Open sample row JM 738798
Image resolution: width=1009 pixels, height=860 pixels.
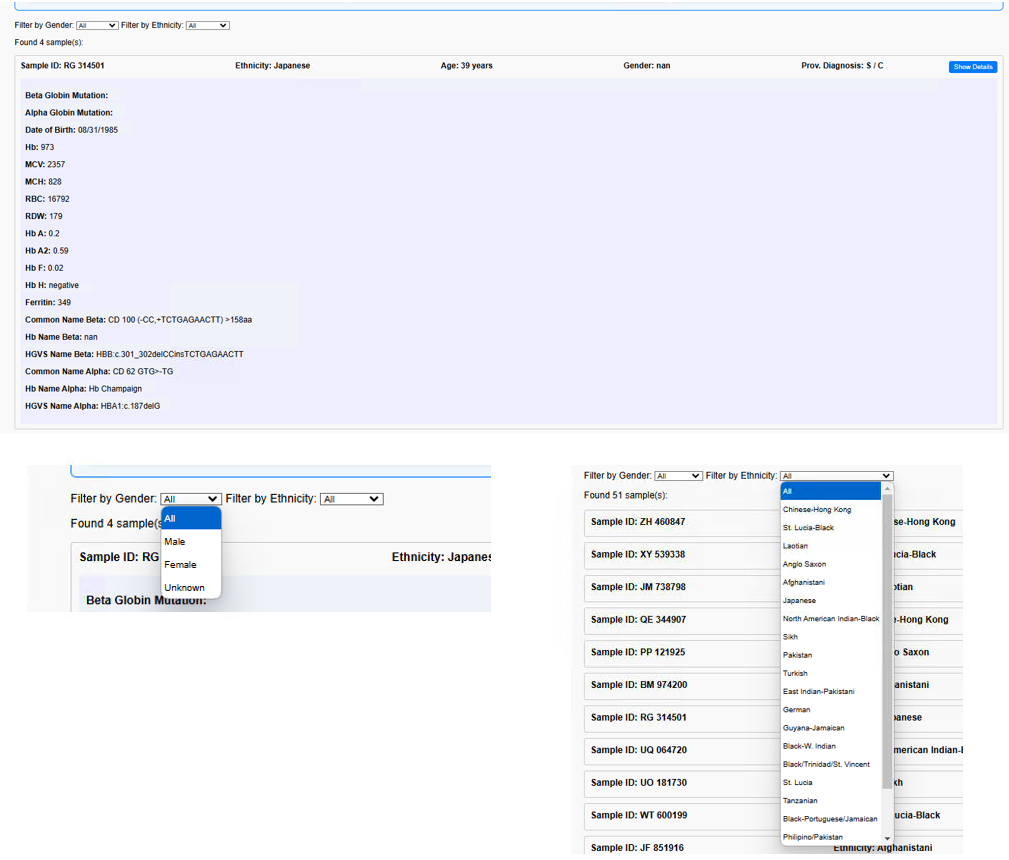(x=773, y=587)
